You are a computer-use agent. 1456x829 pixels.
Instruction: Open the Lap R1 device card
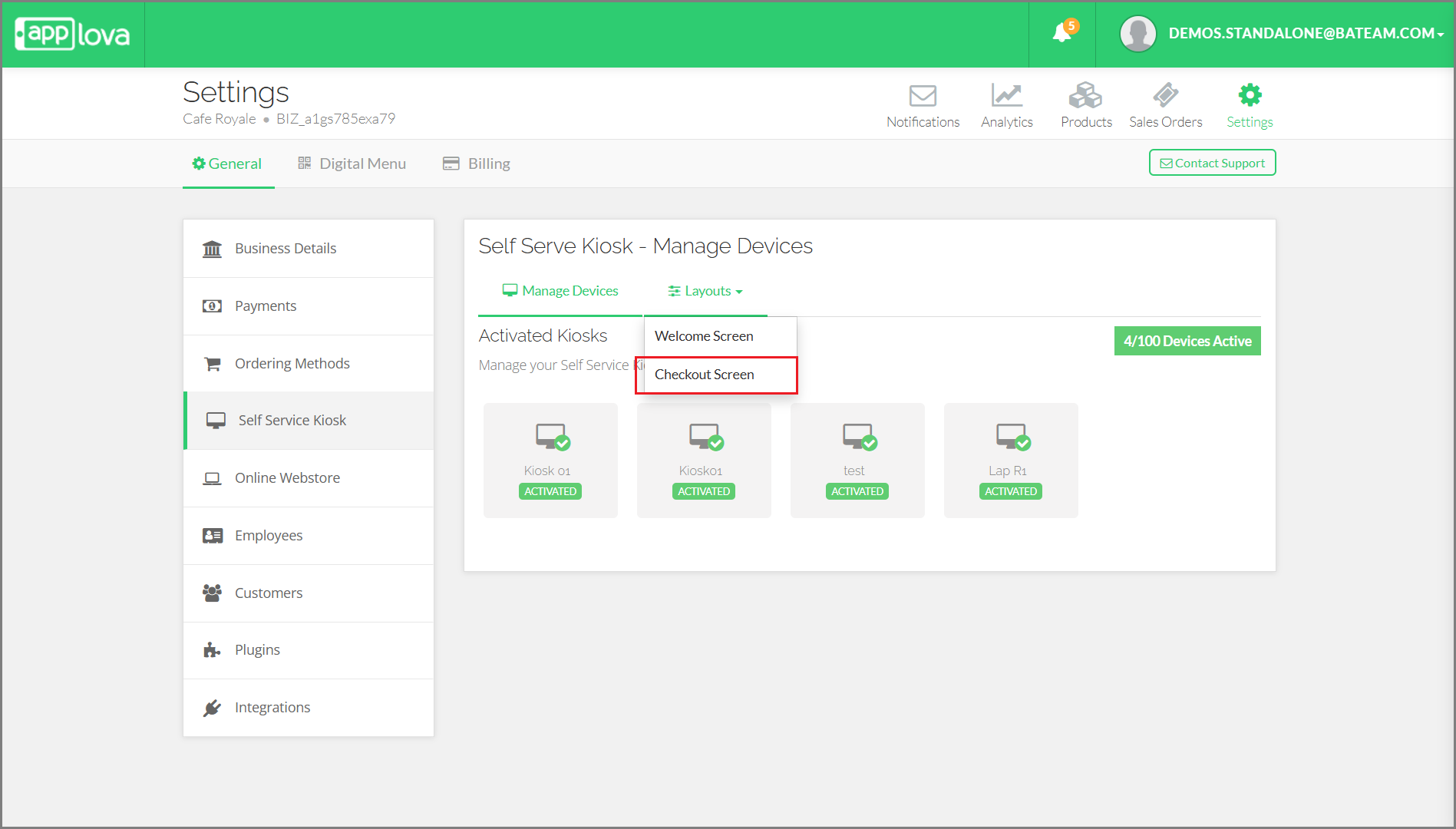coord(1011,461)
